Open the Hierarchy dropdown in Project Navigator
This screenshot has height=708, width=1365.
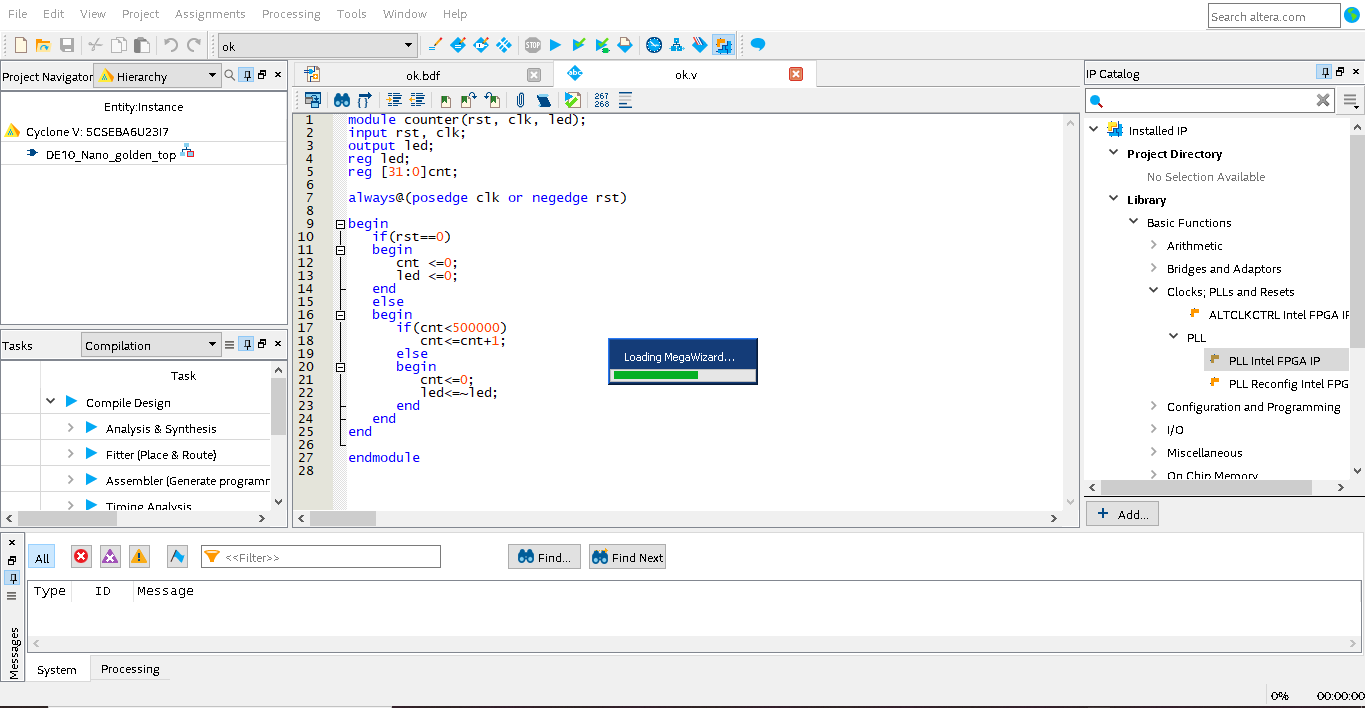(x=157, y=76)
